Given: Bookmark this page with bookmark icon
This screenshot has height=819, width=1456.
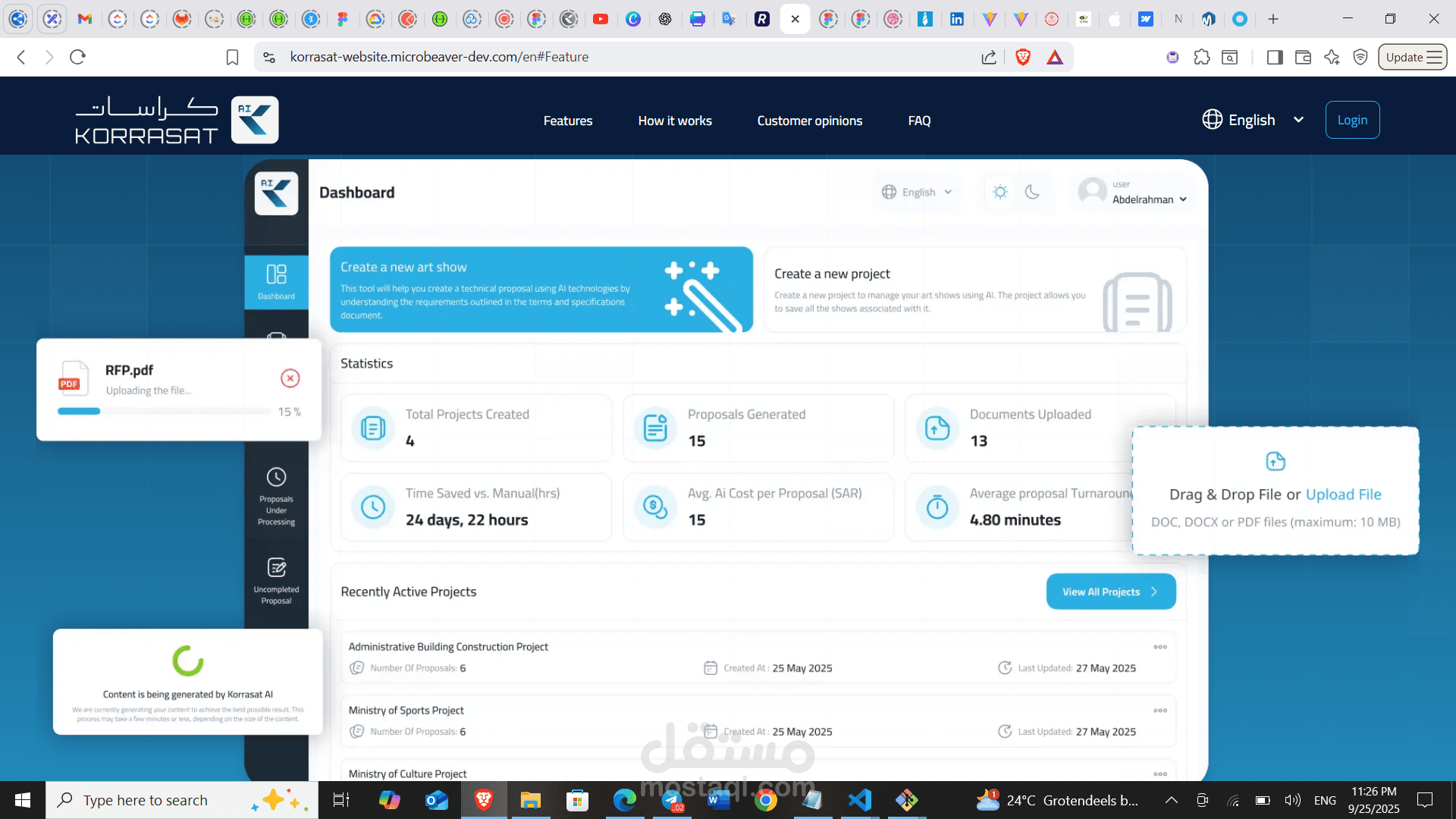Looking at the screenshot, I should pyautogui.click(x=233, y=57).
